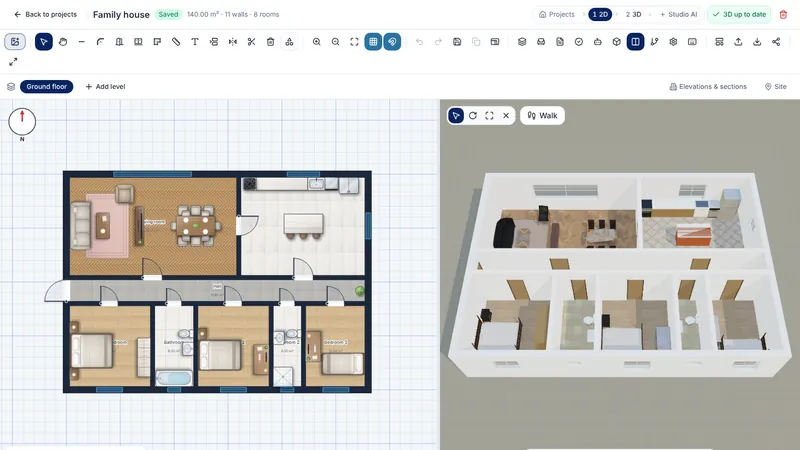
Task: Click the trash delete icon in toolbar
Action: tap(270, 42)
